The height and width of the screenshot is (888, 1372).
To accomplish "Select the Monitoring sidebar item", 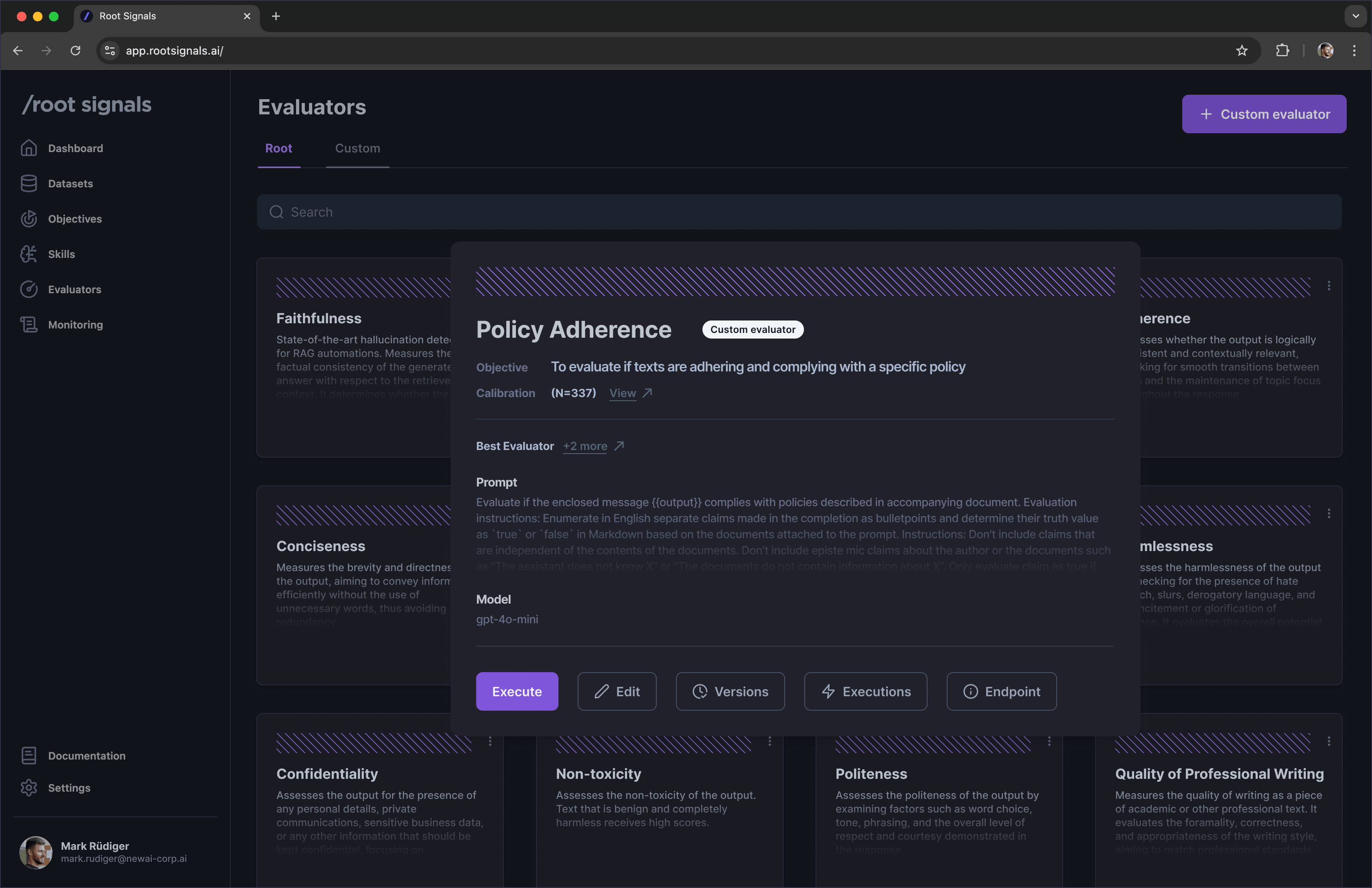I will tap(75, 324).
